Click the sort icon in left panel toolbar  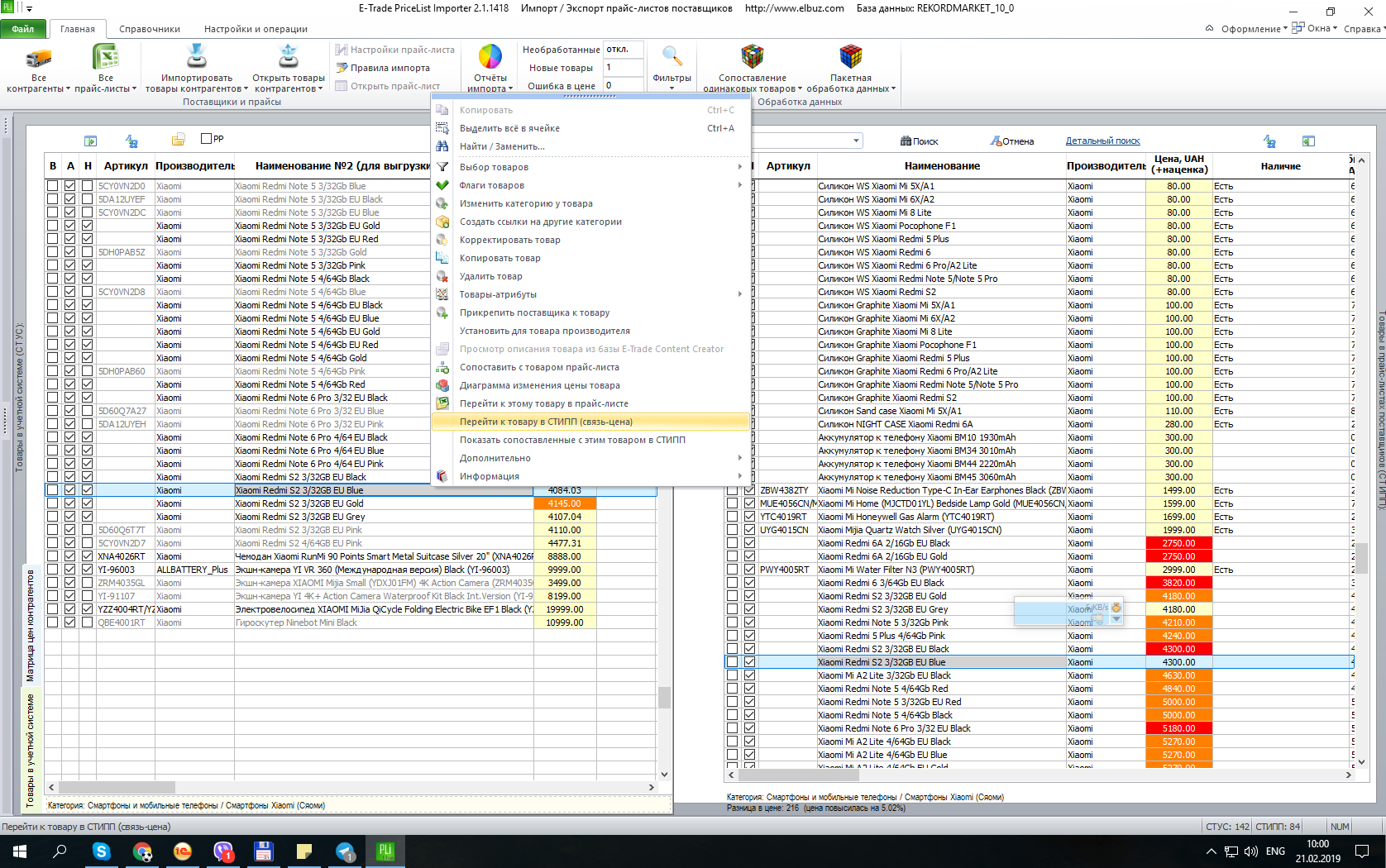coord(131,141)
